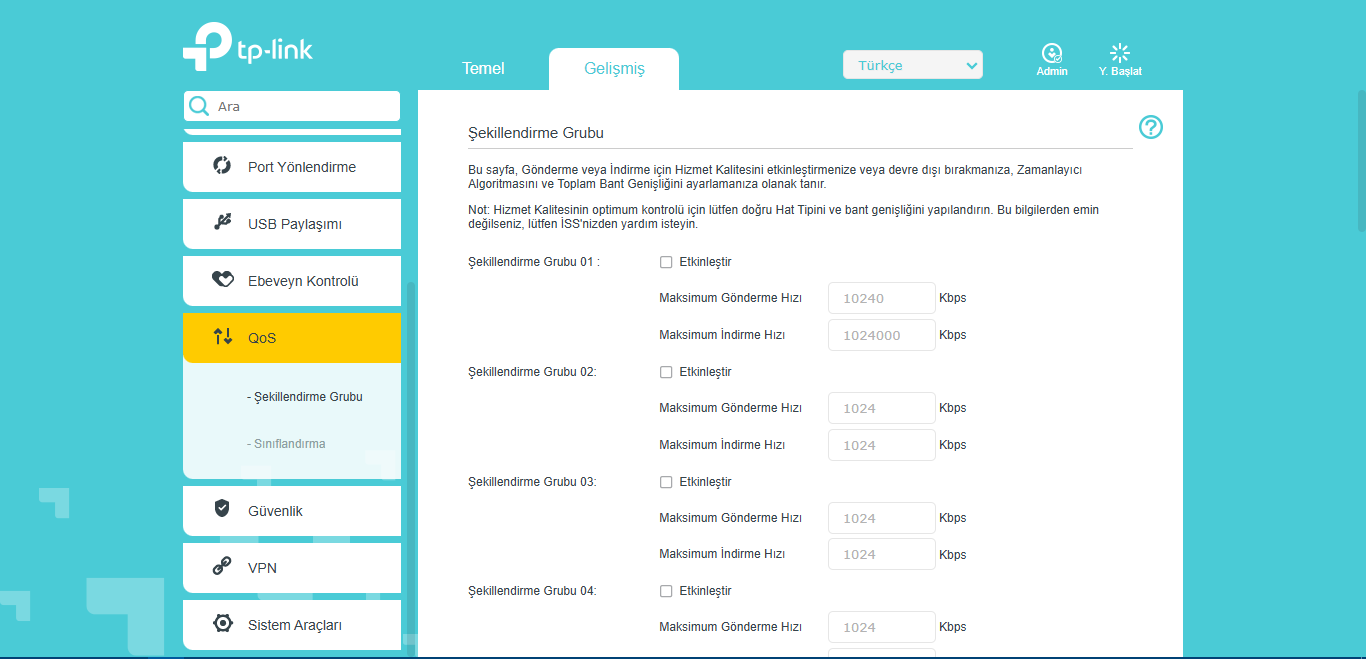Click Grubu 03 Maksimum İndirme Hızı field
Viewport: 1366px width, 659px height.
(x=882, y=554)
